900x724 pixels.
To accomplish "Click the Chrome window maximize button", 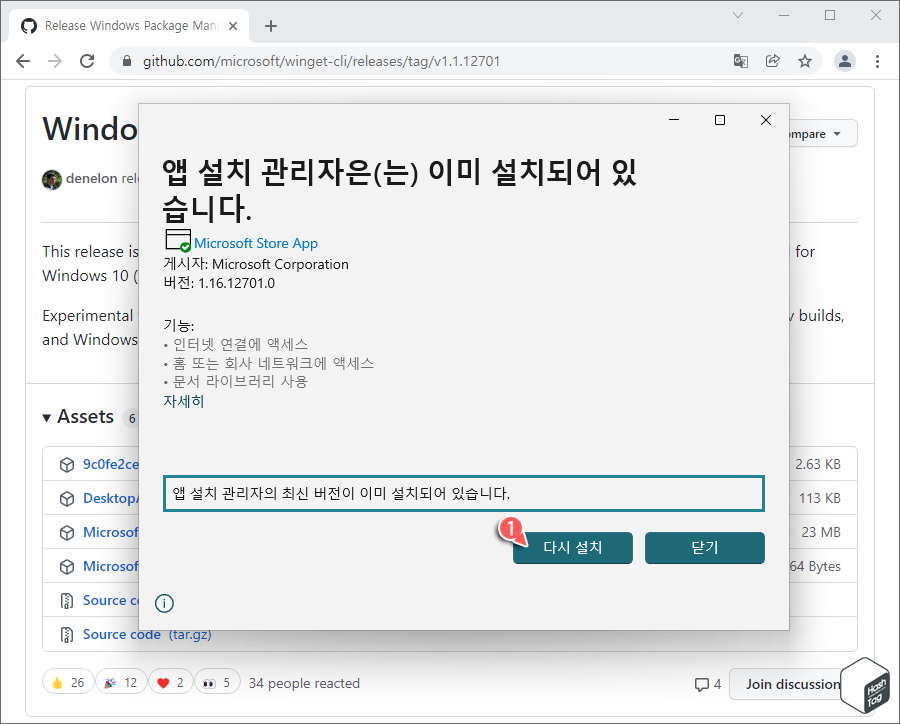I will click(x=830, y=15).
